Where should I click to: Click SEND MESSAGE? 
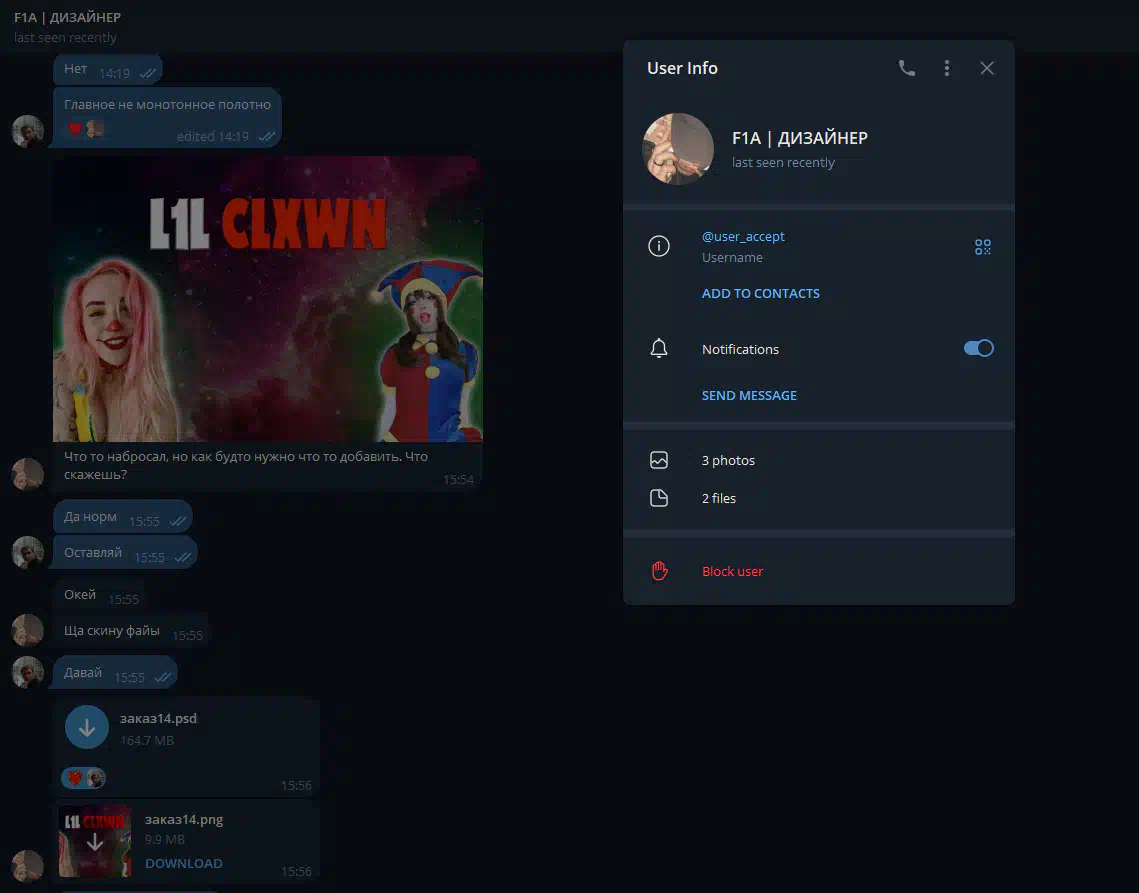click(749, 395)
